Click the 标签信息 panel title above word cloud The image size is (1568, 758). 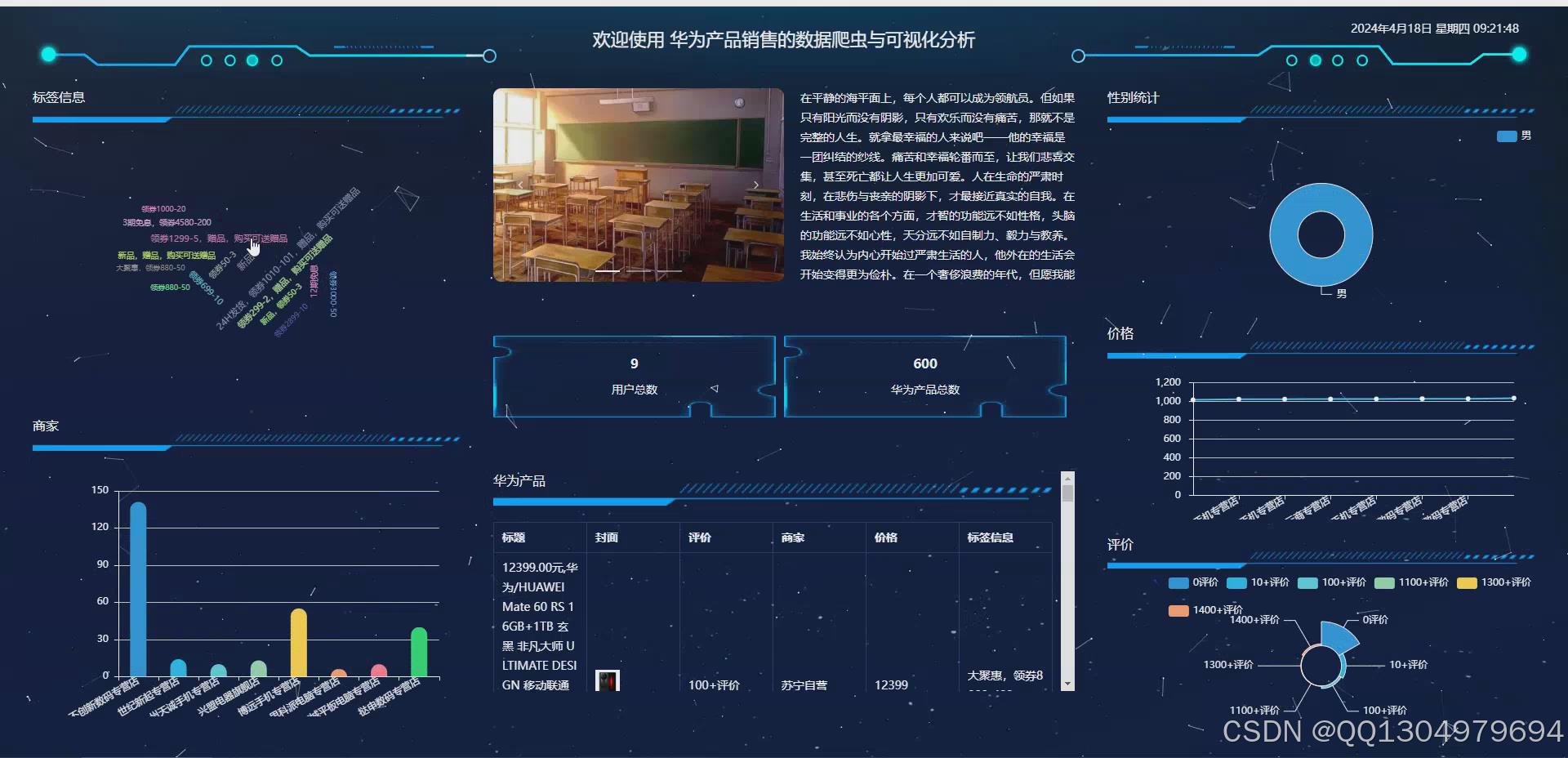pos(59,97)
